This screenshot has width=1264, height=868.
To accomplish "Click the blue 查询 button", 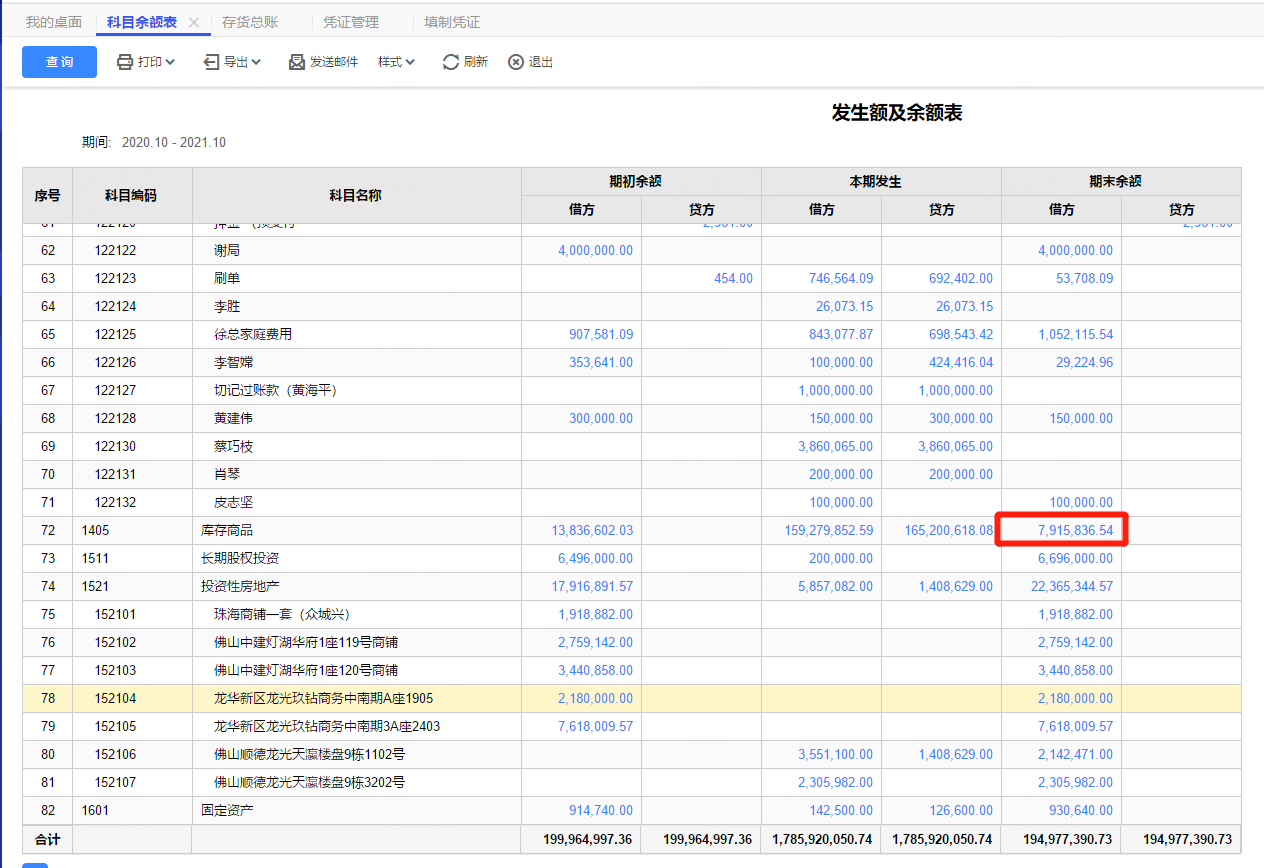I will [59, 62].
